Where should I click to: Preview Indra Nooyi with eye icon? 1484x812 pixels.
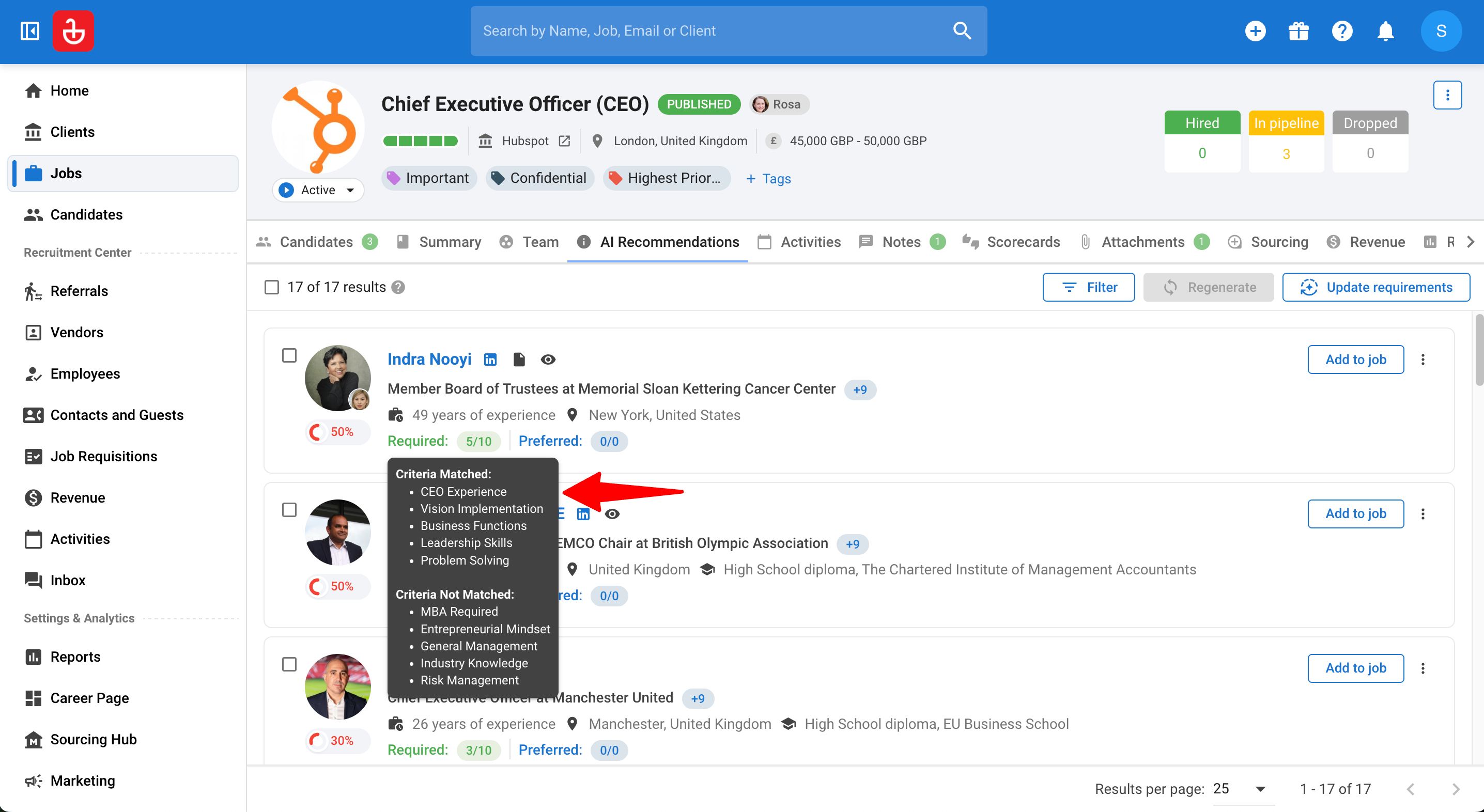click(548, 360)
